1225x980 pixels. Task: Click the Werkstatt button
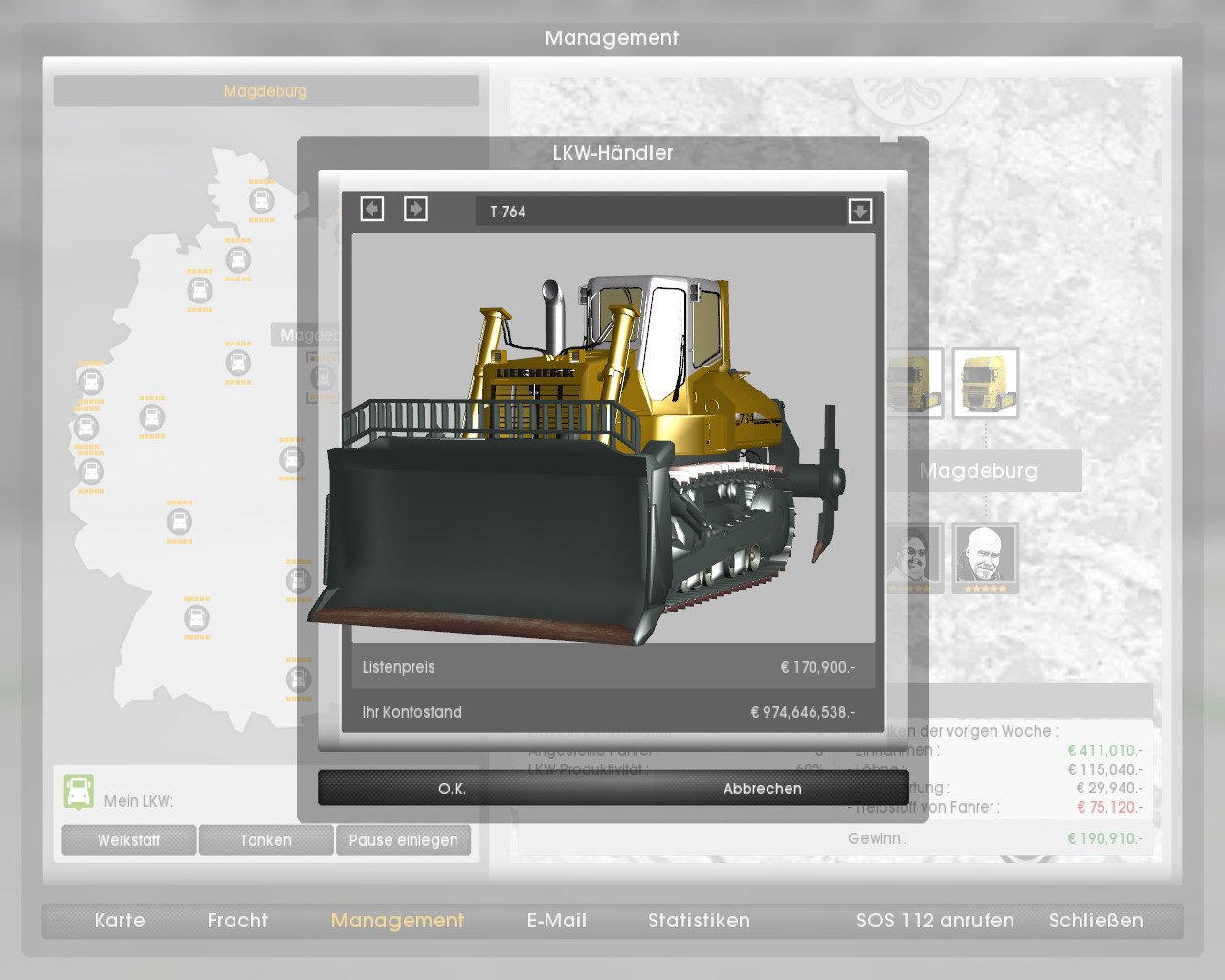click(129, 840)
